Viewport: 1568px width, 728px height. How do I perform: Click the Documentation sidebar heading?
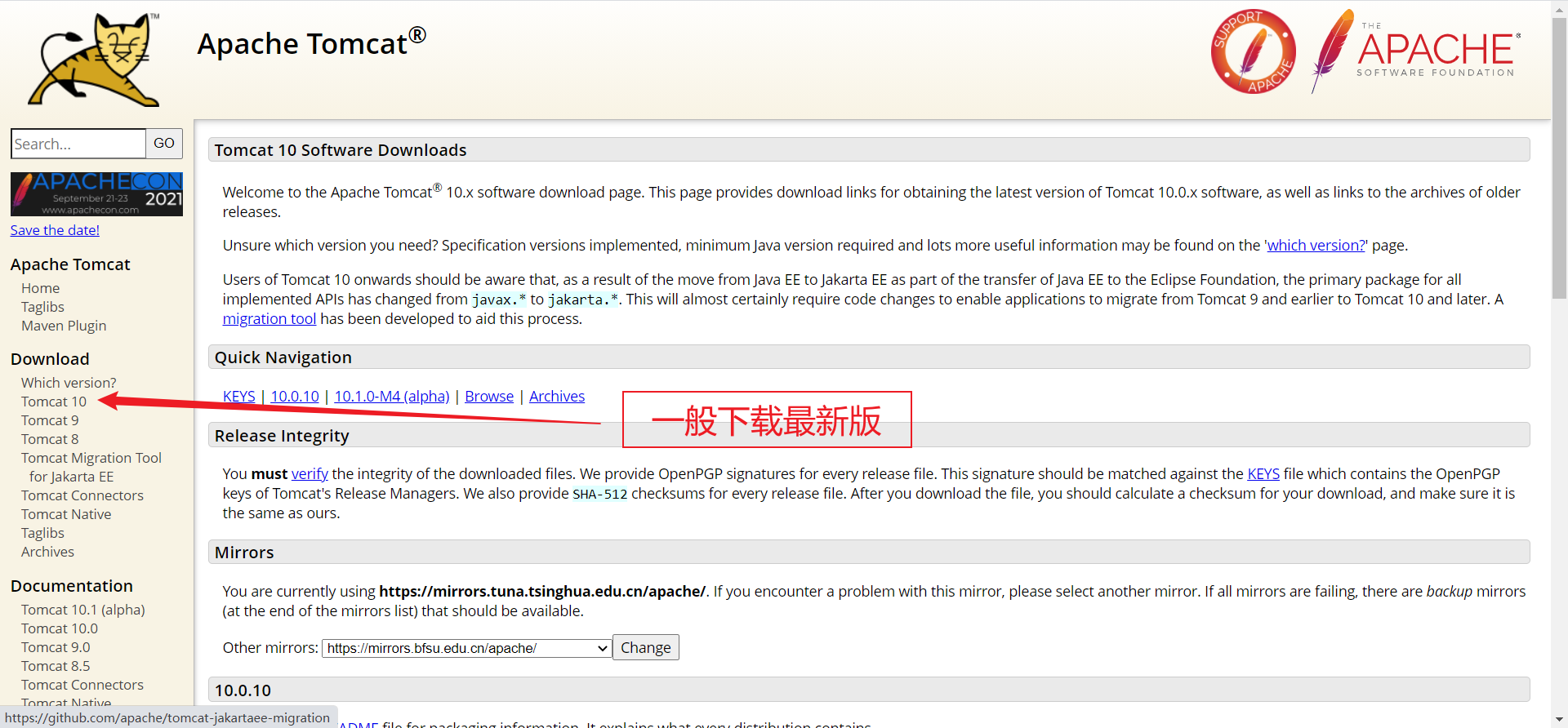tap(72, 586)
